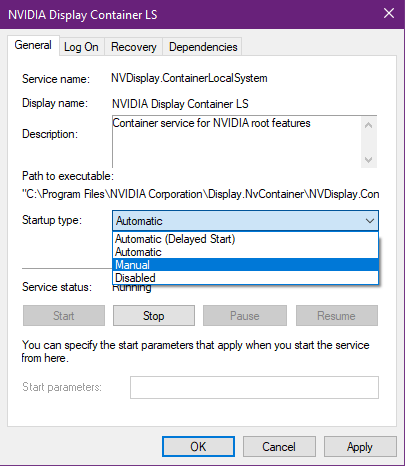
Task: Click the Startup type combo box field
Action: (245, 221)
